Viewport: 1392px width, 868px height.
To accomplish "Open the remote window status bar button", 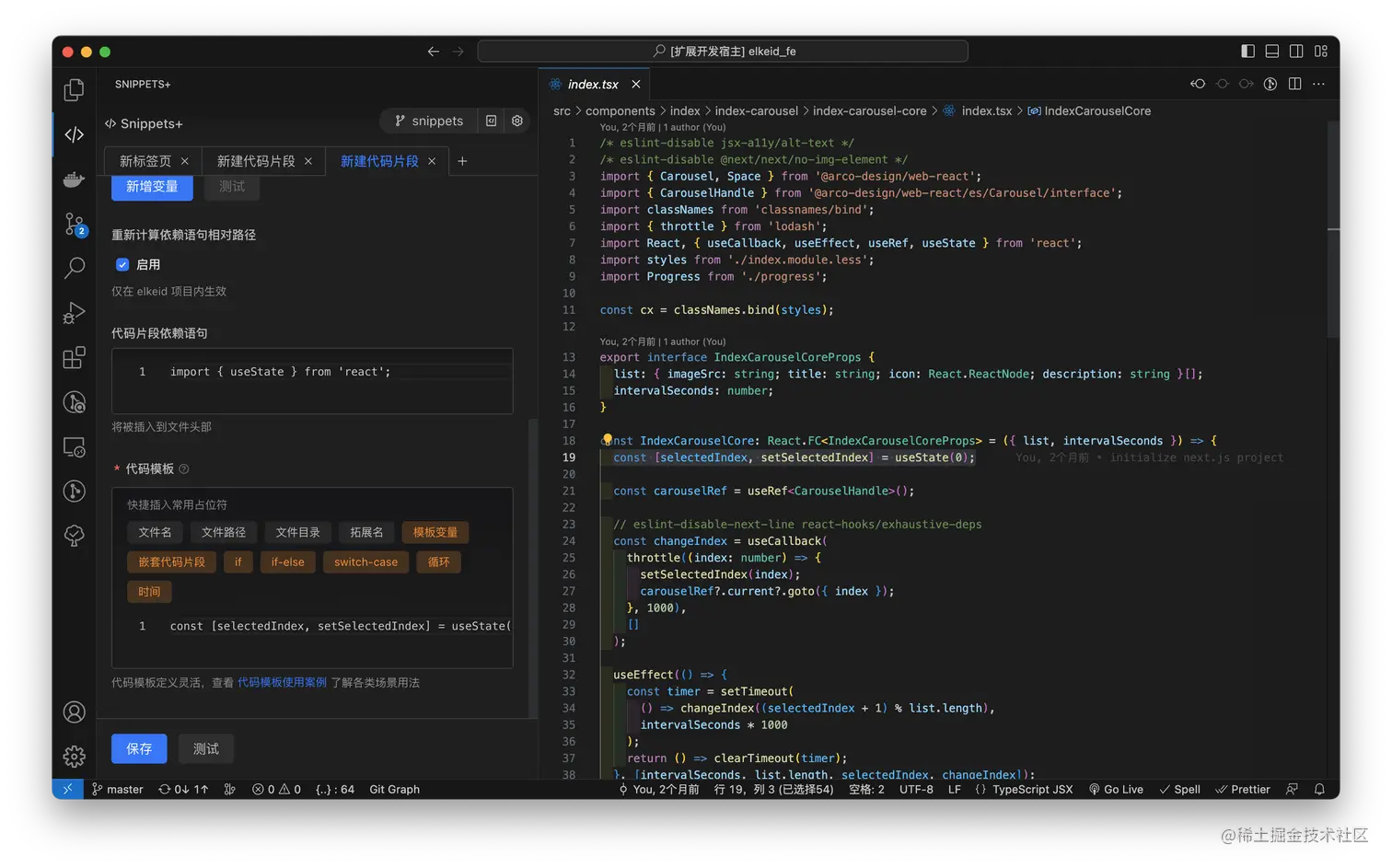I will pos(67,790).
